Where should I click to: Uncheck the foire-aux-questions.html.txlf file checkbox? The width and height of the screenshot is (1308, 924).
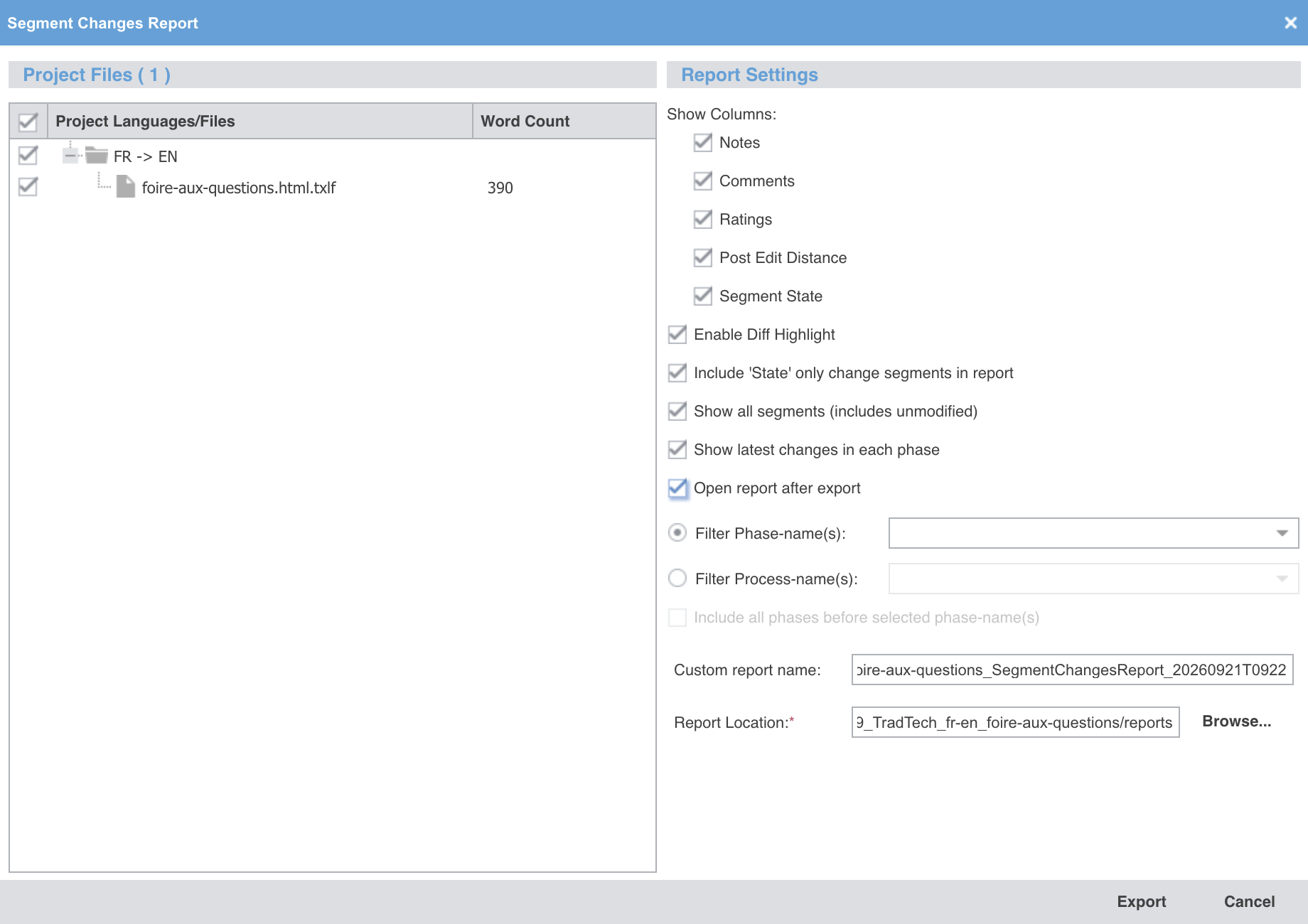click(28, 187)
